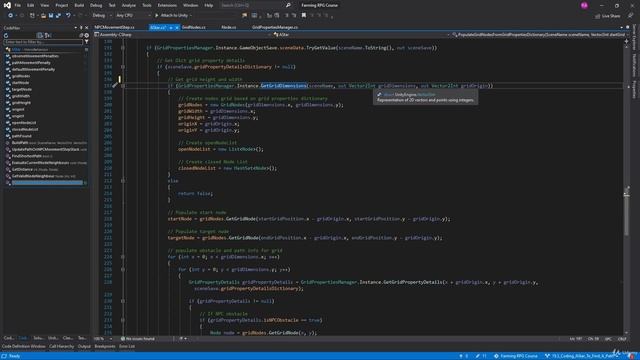Switch to Node.cs tab

(229, 27)
